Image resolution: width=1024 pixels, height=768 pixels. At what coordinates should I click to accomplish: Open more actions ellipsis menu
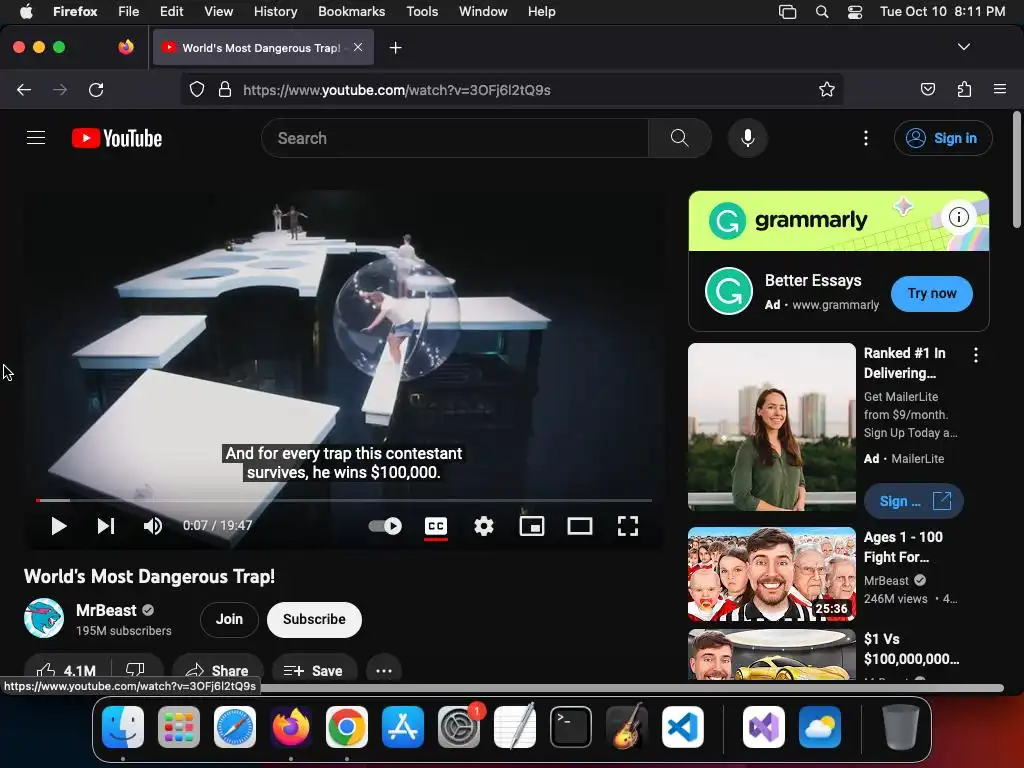[x=384, y=670]
